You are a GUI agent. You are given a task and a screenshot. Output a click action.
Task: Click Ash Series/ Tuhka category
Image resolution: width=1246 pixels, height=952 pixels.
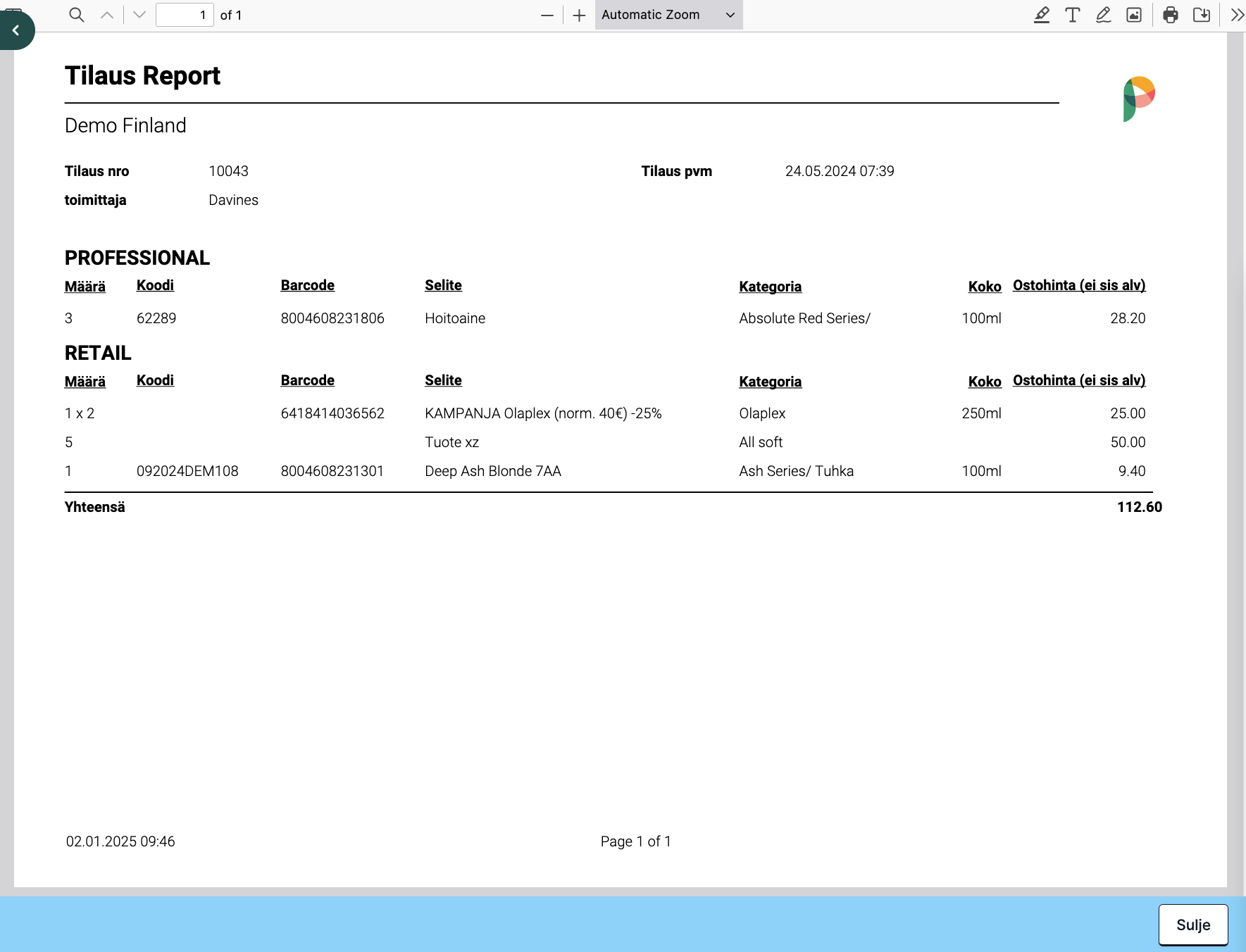(x=796, y=471)
